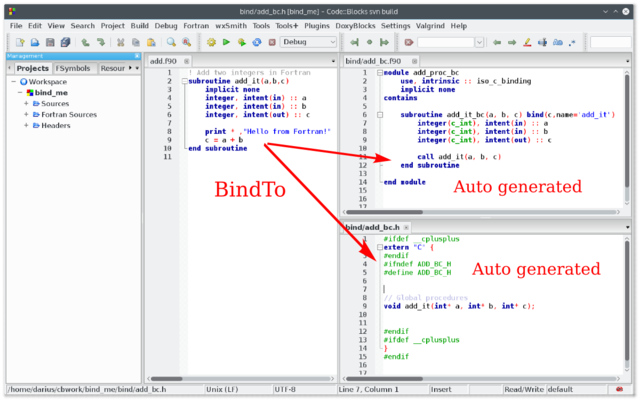Click the previous result left arrow icon

[x=497, y=42]
